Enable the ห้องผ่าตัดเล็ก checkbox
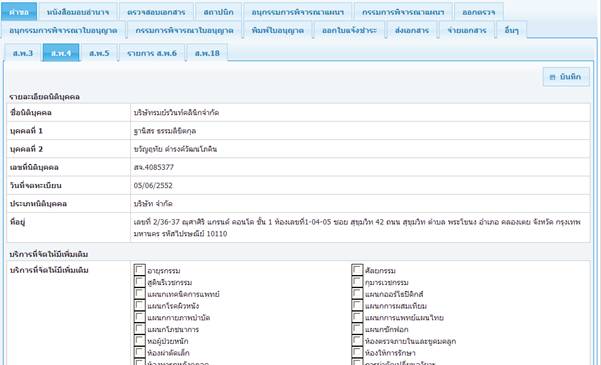Screen dimensions: 601x365 coord(140,352)
